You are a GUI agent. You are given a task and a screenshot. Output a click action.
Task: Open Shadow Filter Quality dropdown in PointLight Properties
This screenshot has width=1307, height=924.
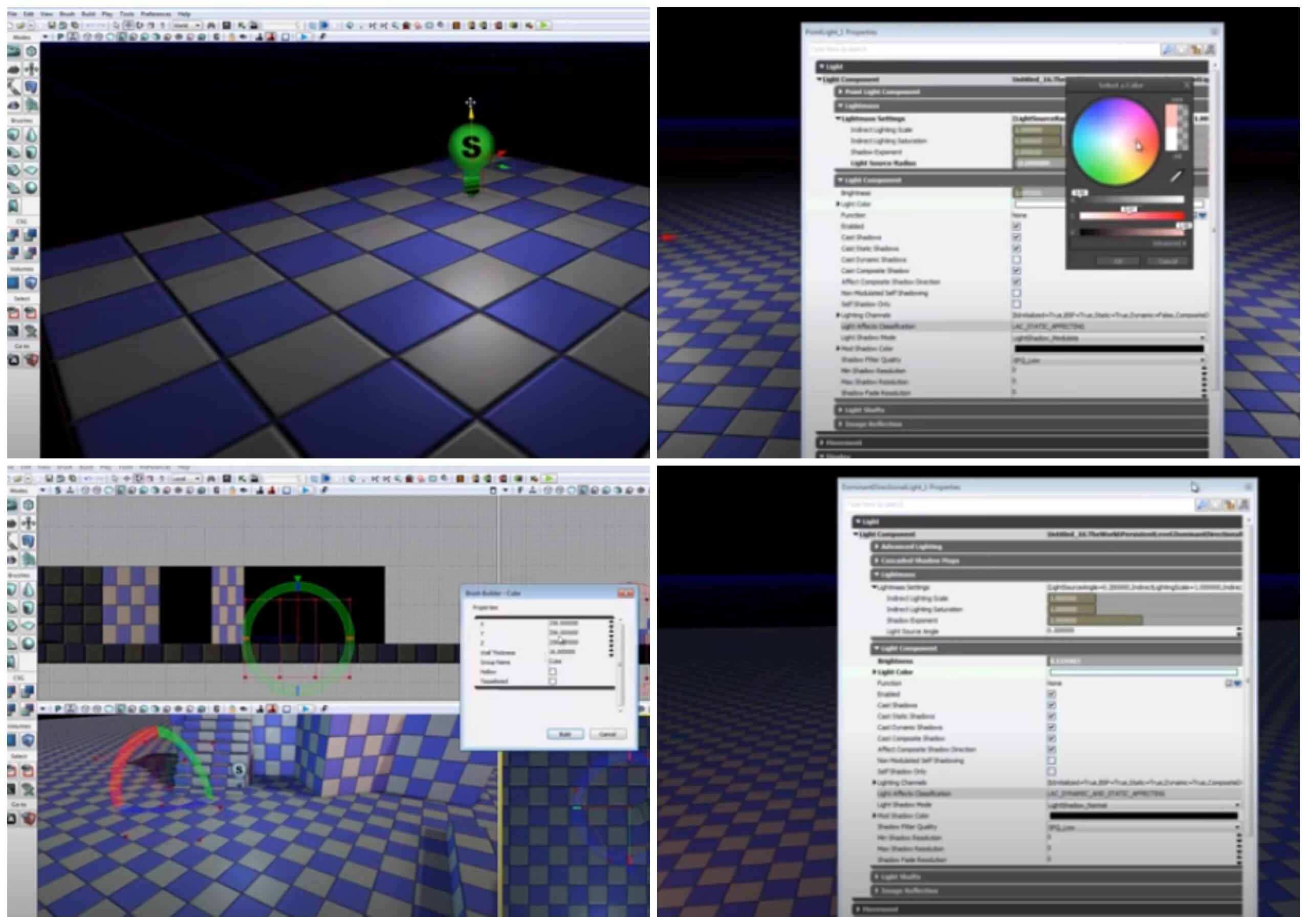1108,360
